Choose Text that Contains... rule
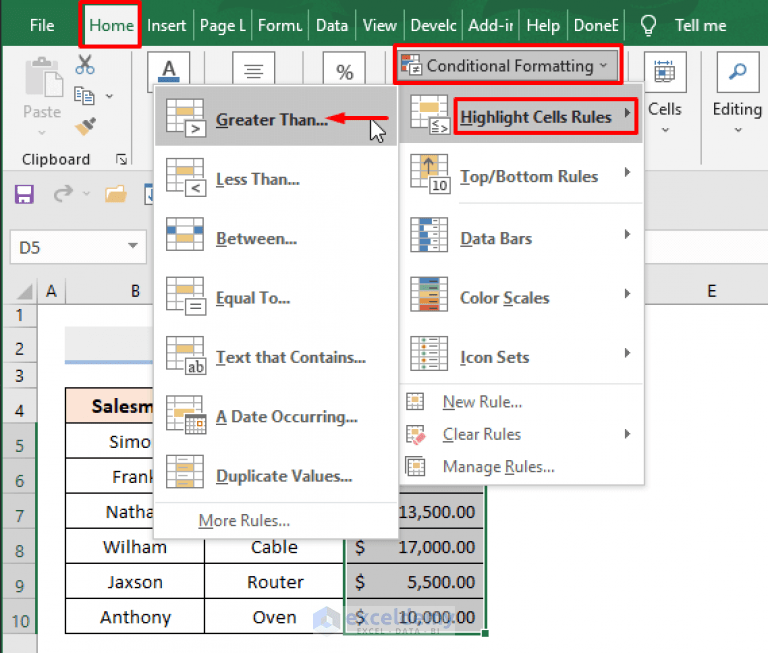The image size is (768, 653). (276, 357)
